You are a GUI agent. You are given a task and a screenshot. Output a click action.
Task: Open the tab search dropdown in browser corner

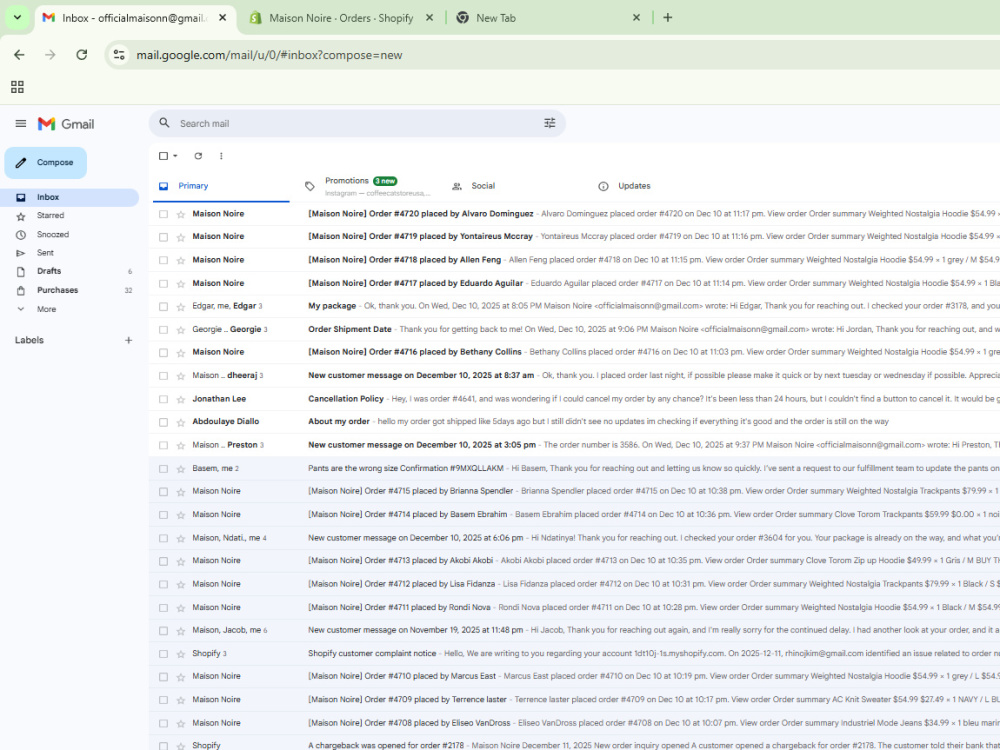[x=17, y=18]
